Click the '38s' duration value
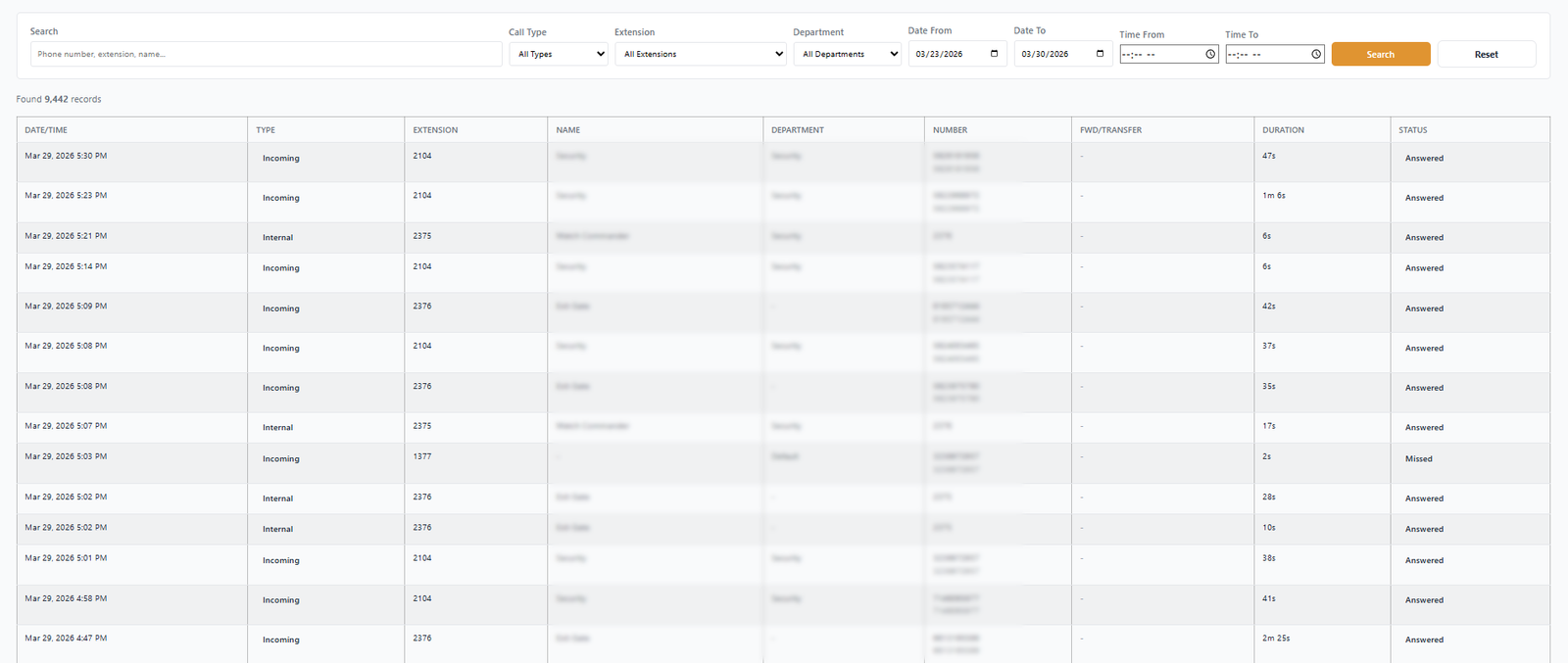The image size is (1568, 663). point(1269,558)
